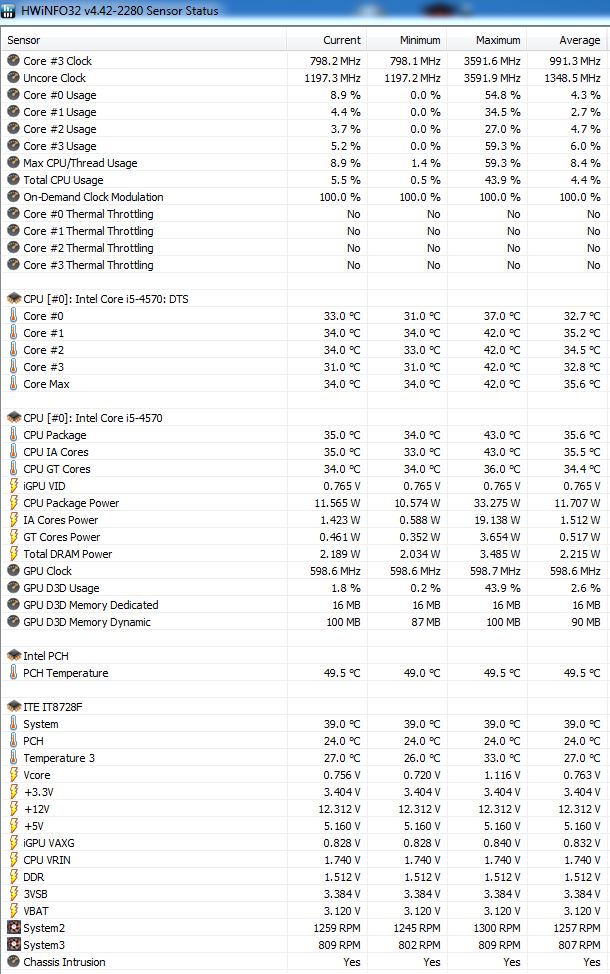This screenshot has width=610, height=974.
Task: Click the lightning bolt icon next to Vcore
Action: 13,775
